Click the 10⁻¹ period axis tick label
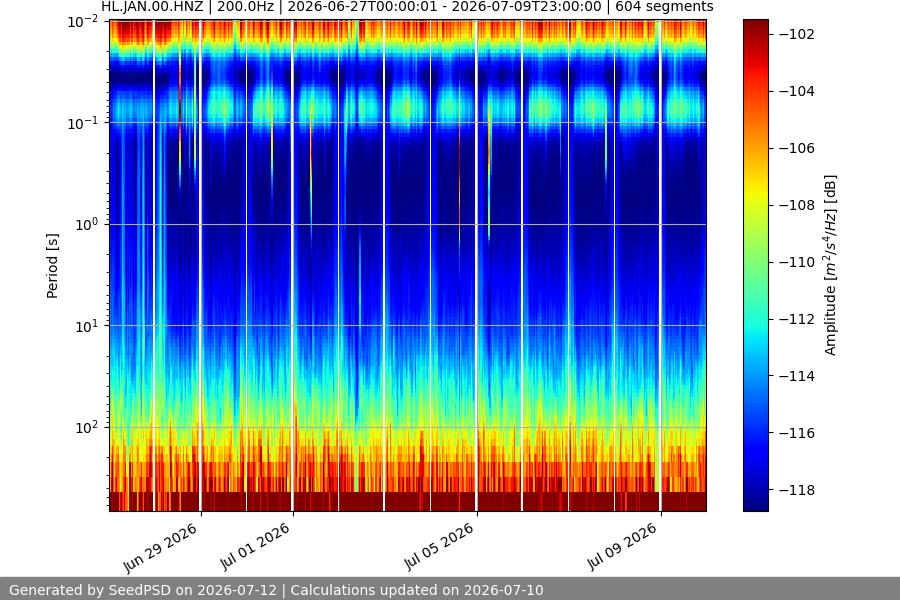The width and height of the screenshot is (900, 600). click(83, 123)
